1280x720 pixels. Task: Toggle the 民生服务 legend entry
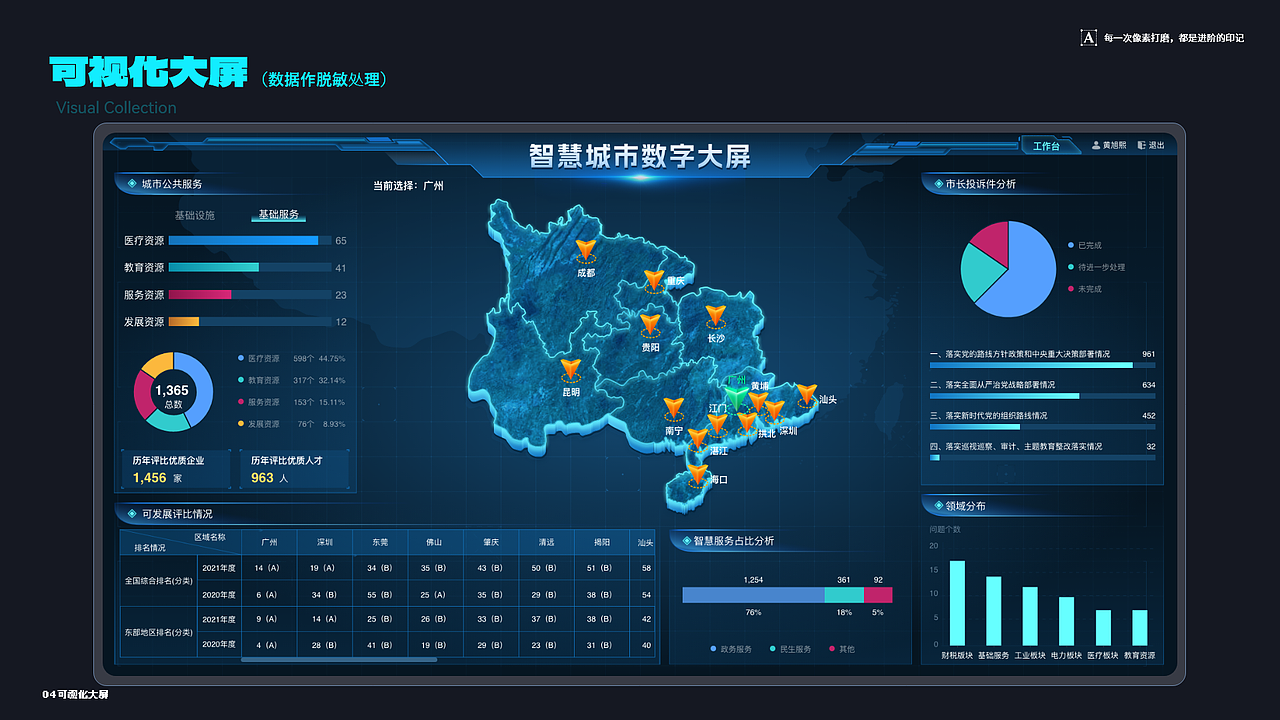[790, 649]
